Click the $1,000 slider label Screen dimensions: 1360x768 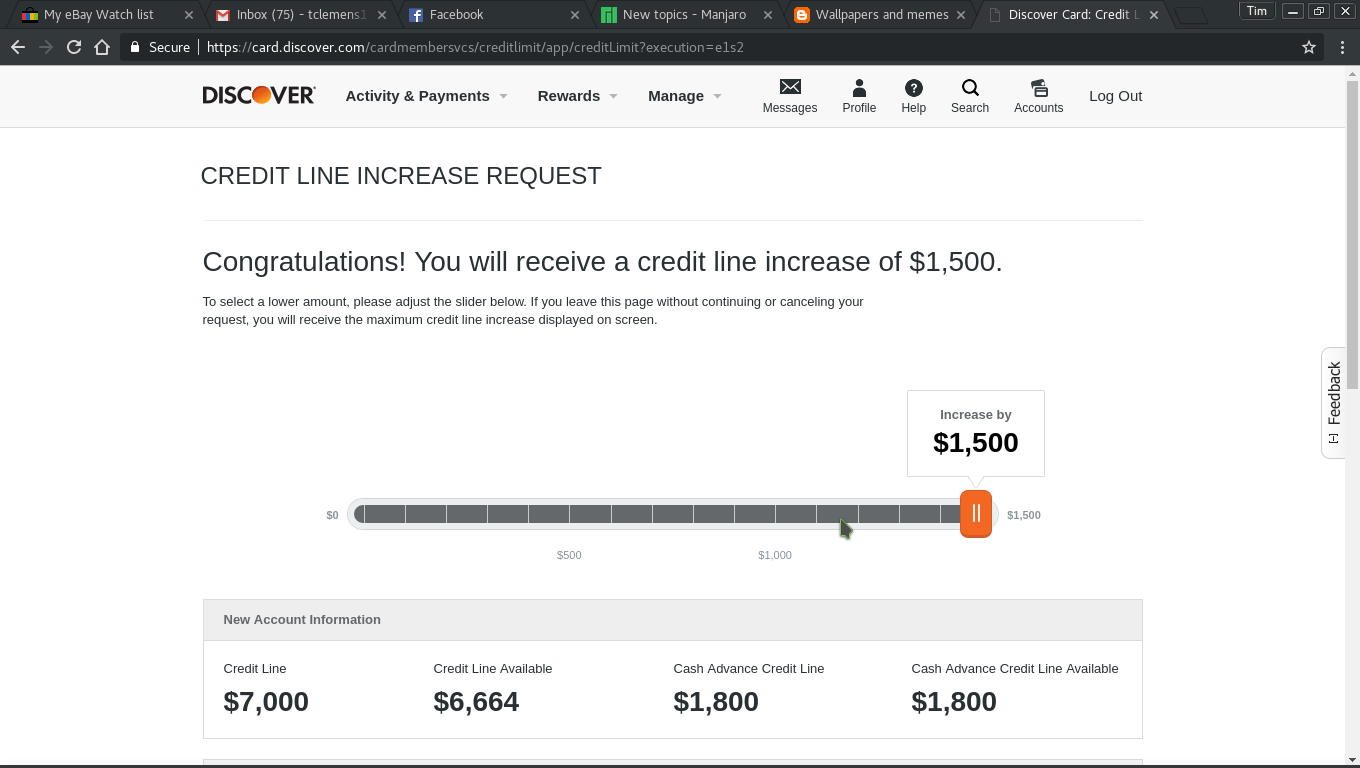(x=775, y=555)
